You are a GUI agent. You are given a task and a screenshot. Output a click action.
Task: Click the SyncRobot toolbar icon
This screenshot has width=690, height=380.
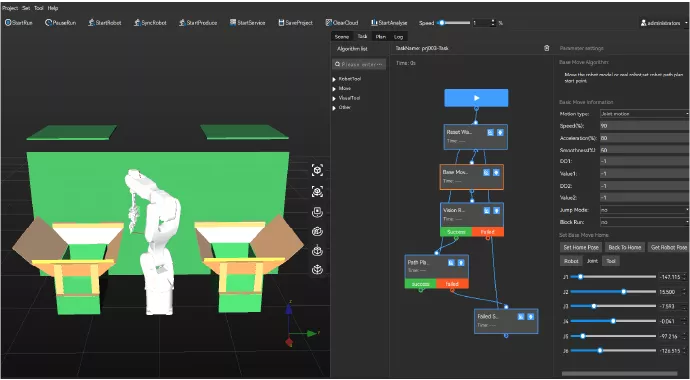tap(137, 22)
